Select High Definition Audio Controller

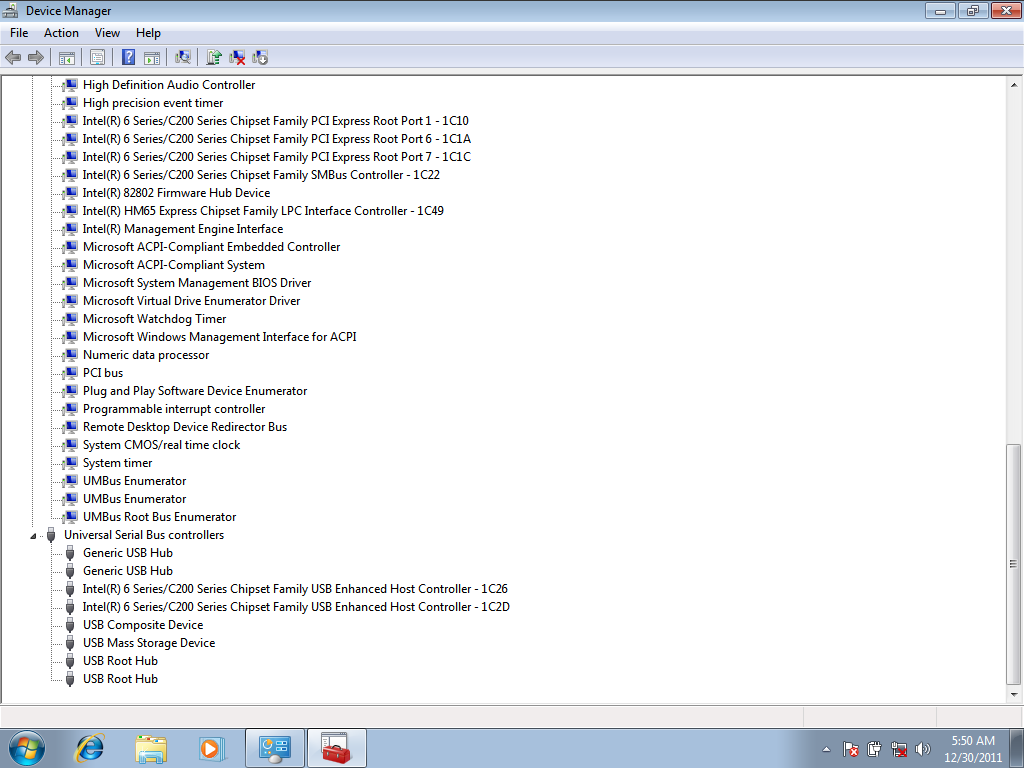click(x=169, y=85)
